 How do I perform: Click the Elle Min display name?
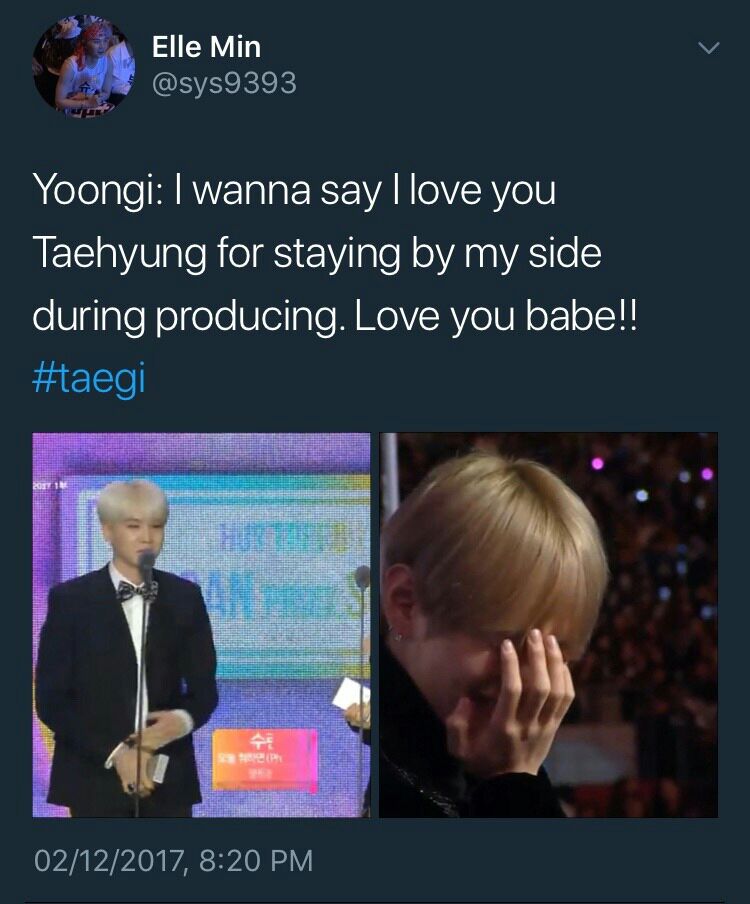[206, 47]
